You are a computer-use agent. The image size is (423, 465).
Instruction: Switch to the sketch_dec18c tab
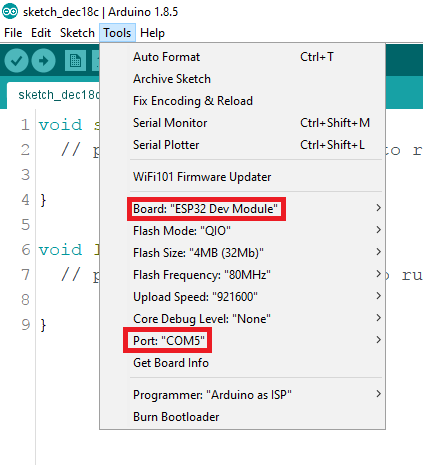(x=53, y=95)
